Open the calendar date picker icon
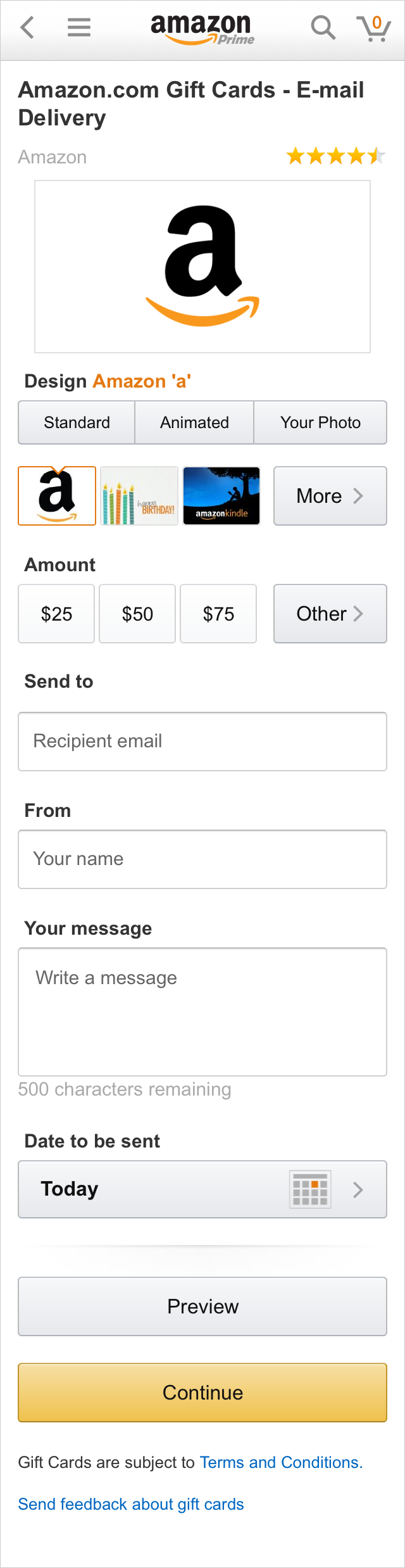The width and height of the screenshot is (405, 1568). pyautogui.click(x=310, y=1189)
